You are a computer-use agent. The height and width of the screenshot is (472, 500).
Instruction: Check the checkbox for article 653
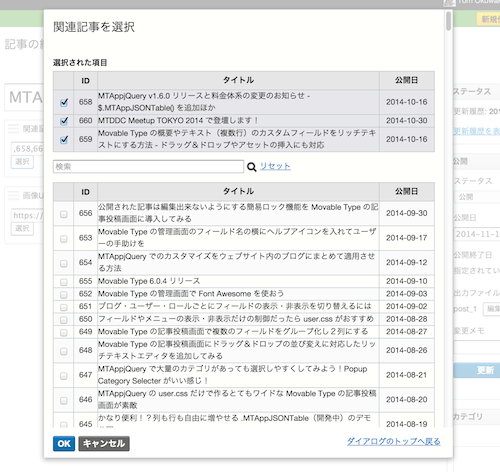pos(64,239)
